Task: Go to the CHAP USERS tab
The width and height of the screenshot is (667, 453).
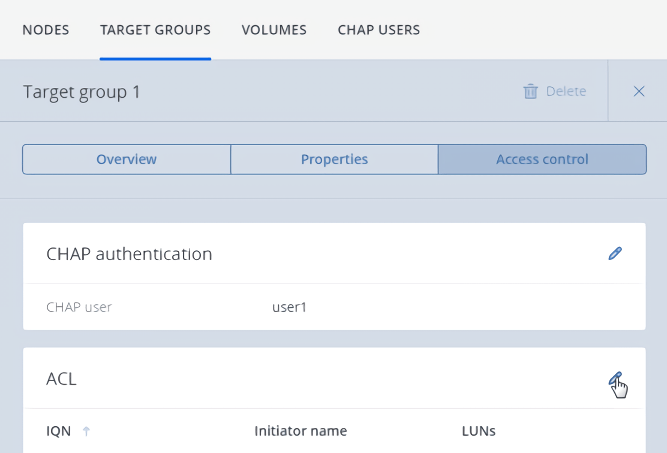Action: point(379,30)
